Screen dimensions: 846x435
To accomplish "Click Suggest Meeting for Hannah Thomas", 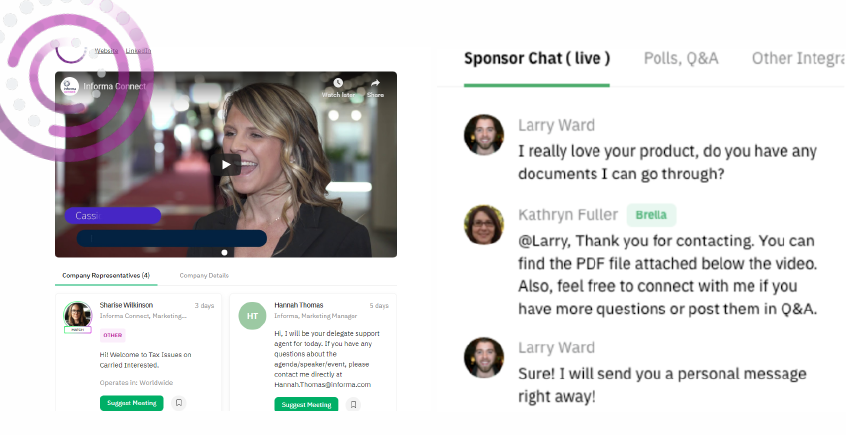I will (306, 404).
